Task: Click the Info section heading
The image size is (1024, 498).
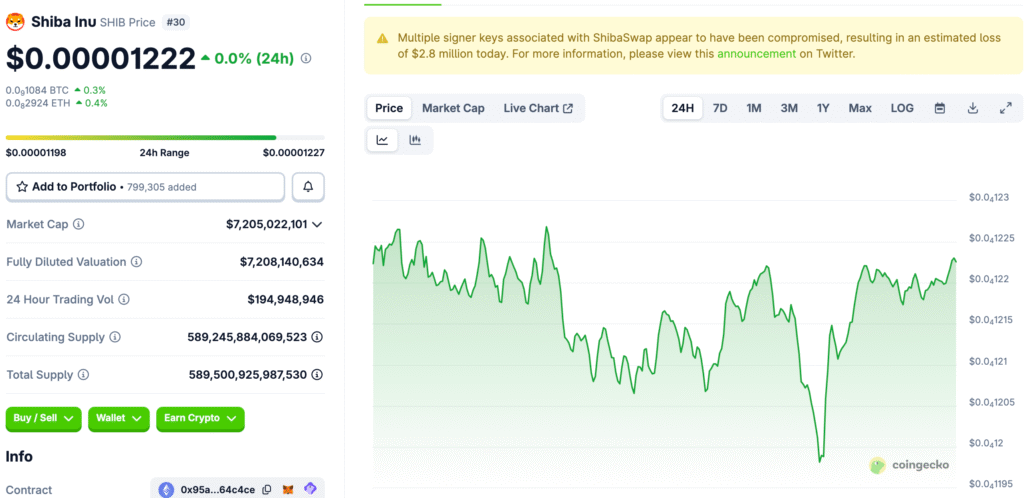Action: (19, 456)
